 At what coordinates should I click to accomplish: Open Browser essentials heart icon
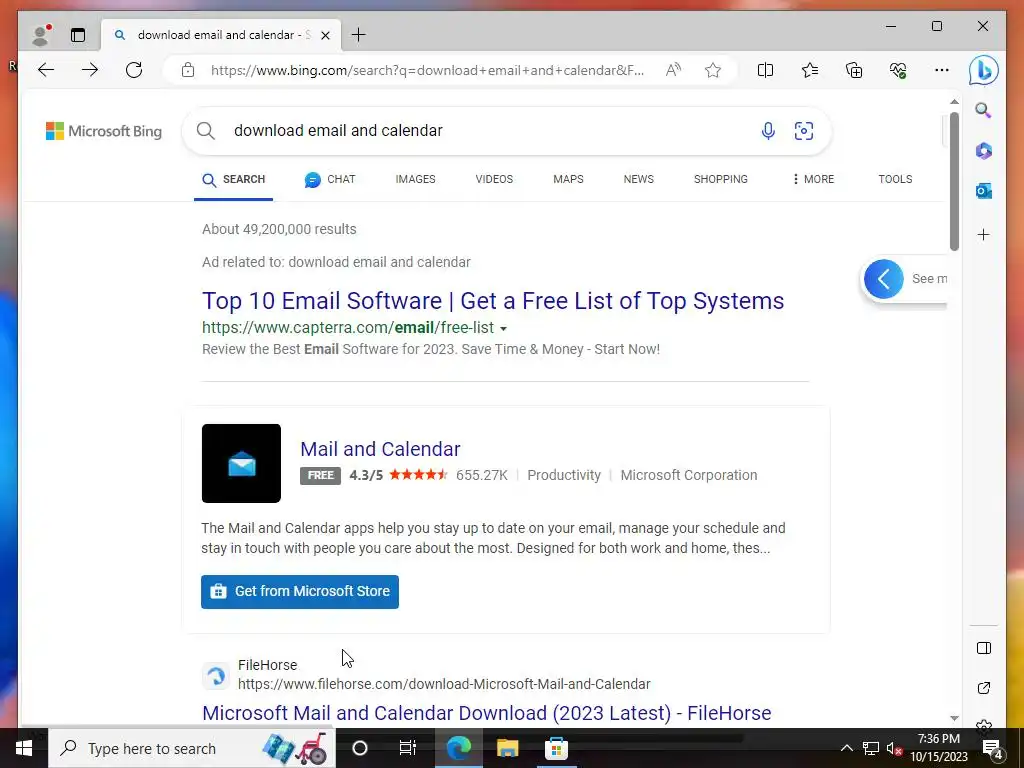(x=898, y=70)
